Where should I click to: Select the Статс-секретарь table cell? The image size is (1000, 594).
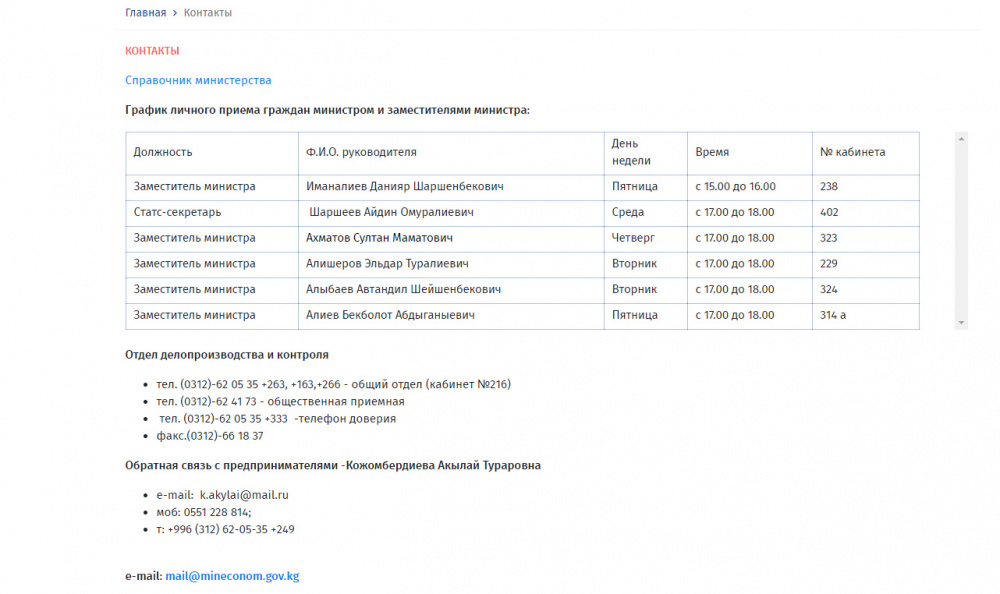pyautogui.click(x=177, y=212)
